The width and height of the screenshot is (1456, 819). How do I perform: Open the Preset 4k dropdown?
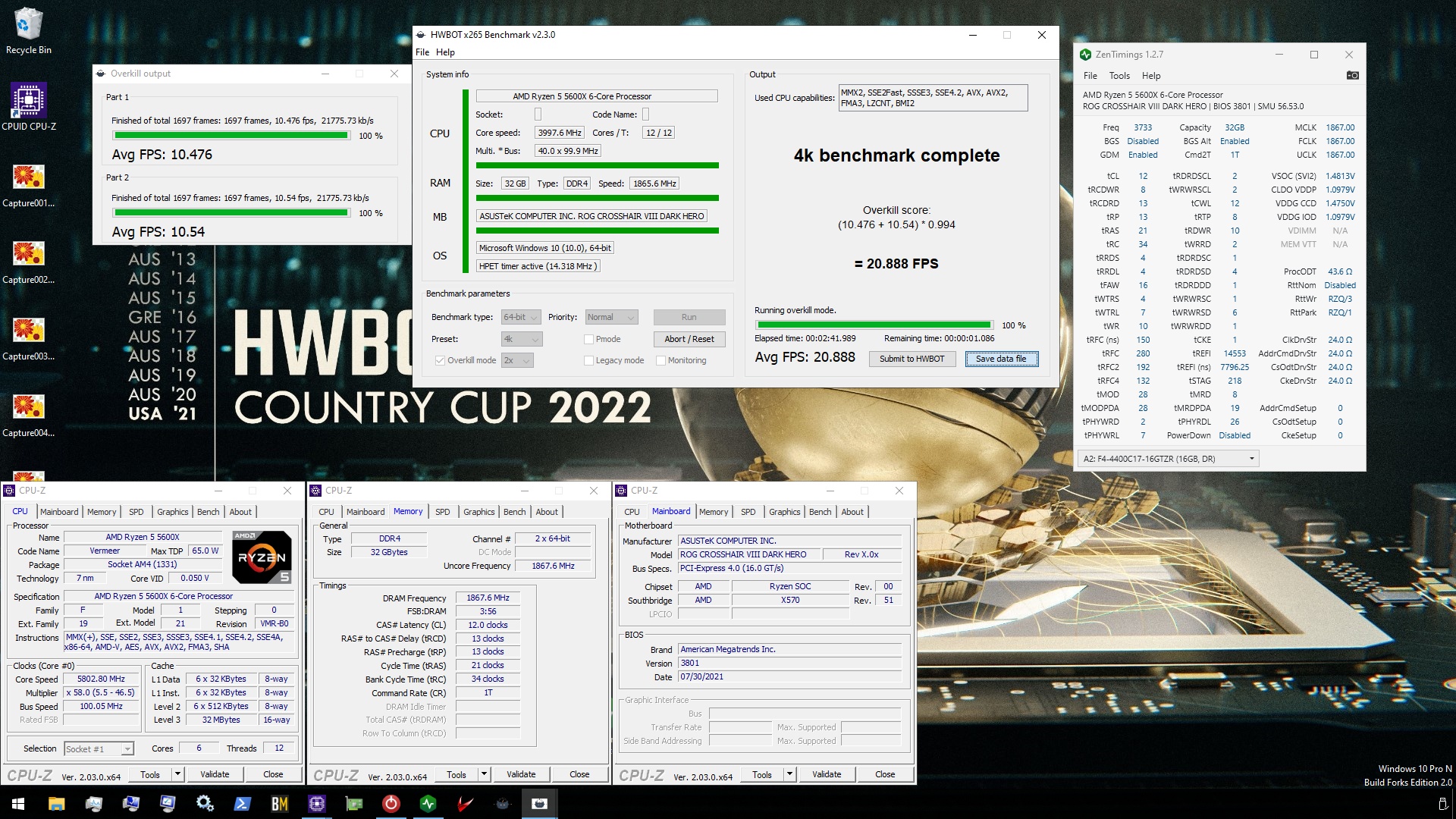[522, 339]
